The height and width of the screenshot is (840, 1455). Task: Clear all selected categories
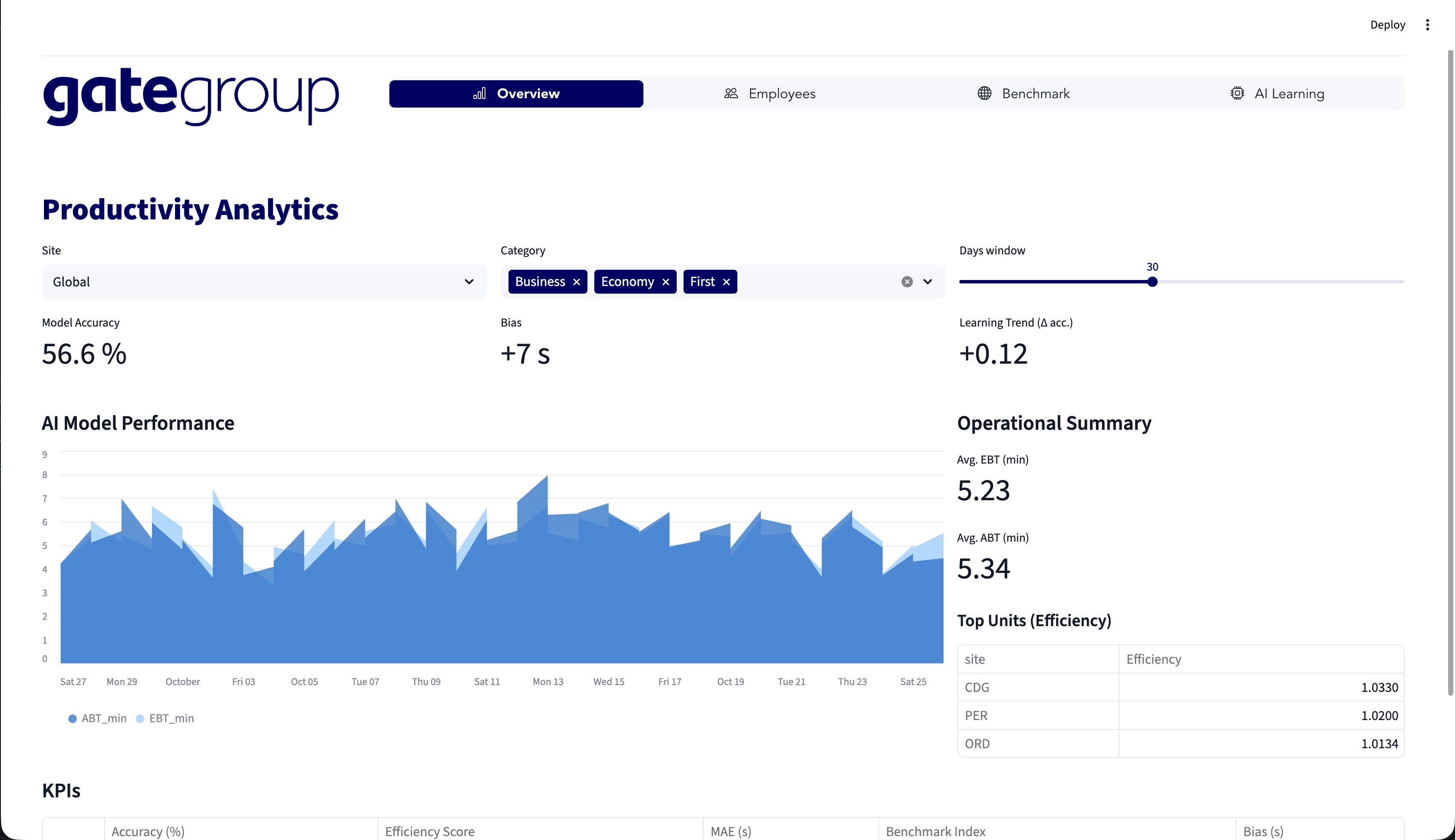pos(907,282)
